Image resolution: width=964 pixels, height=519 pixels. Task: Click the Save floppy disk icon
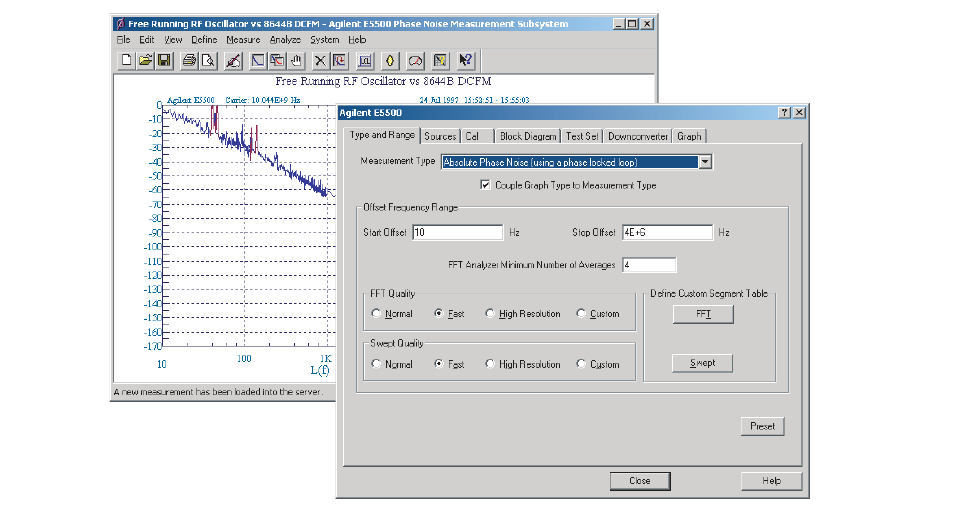pos(164,60)
